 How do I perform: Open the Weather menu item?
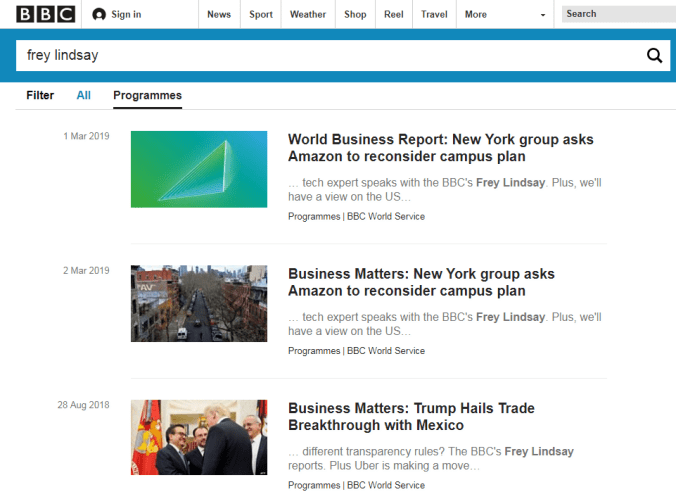click(x=308, y=14)
